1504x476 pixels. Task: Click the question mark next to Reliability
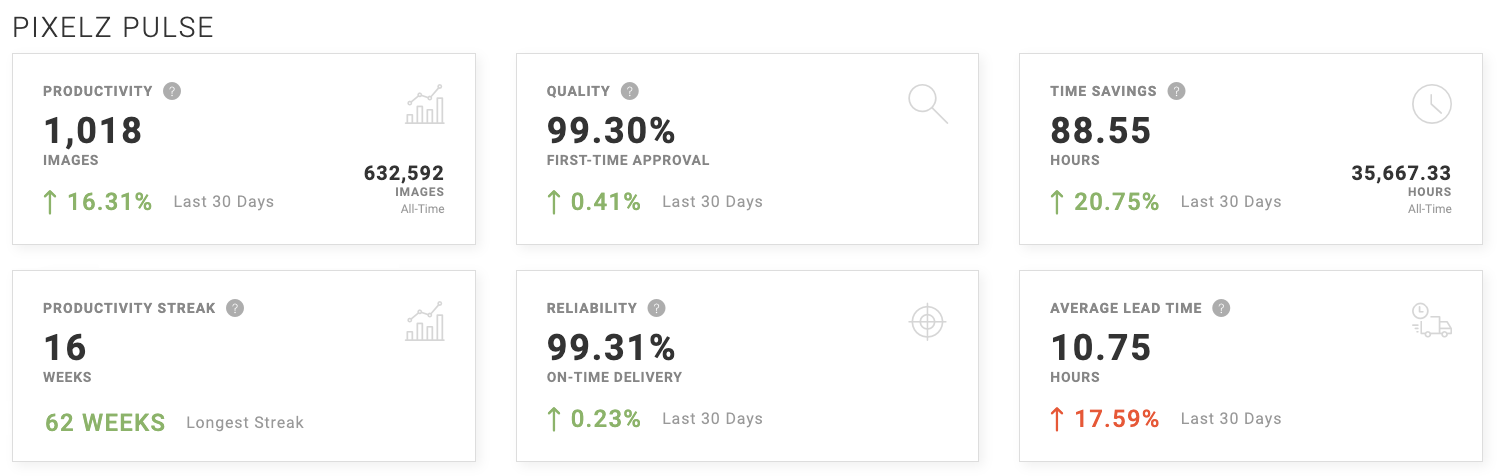[x=656, y=308]
